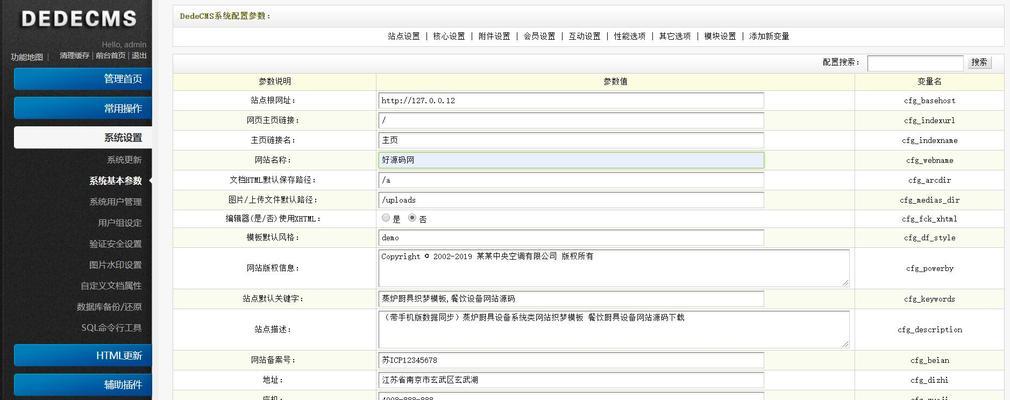The width and height of the screenshot is (1010, 400).
Task: Open the 添加新变量 link
Action: point(769,37)
